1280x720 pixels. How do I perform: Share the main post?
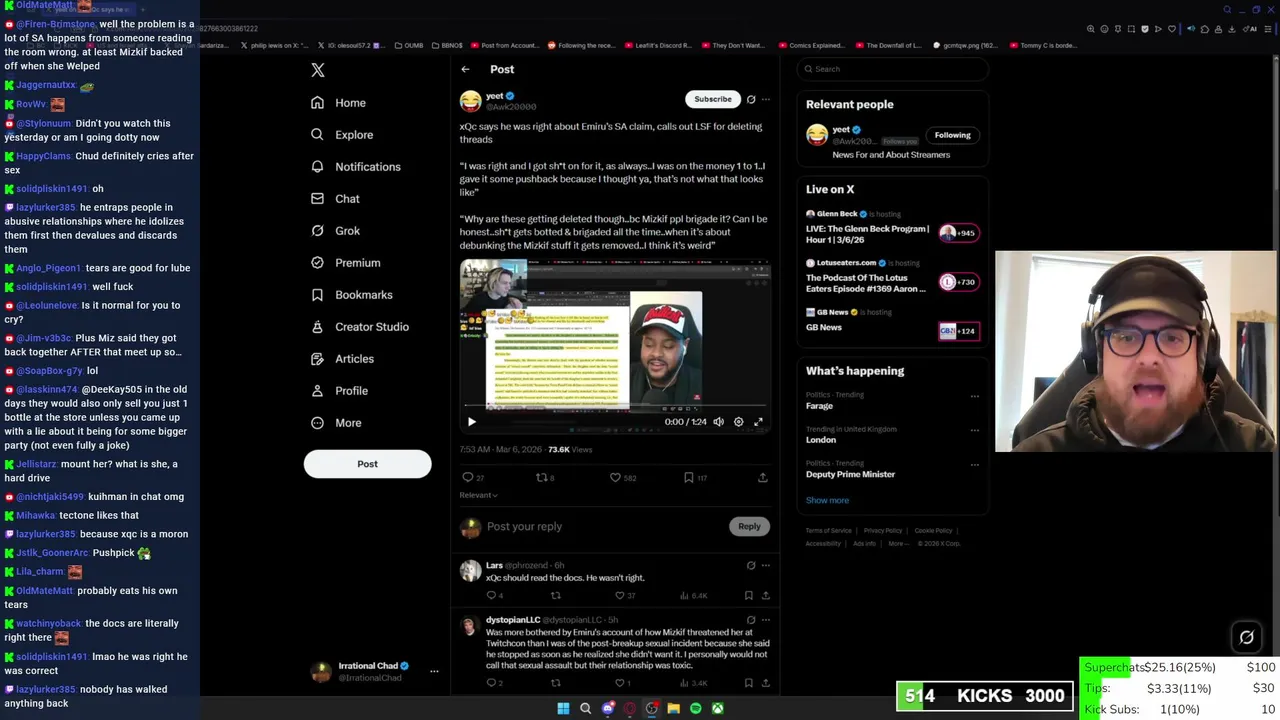[x=762, y=478]
